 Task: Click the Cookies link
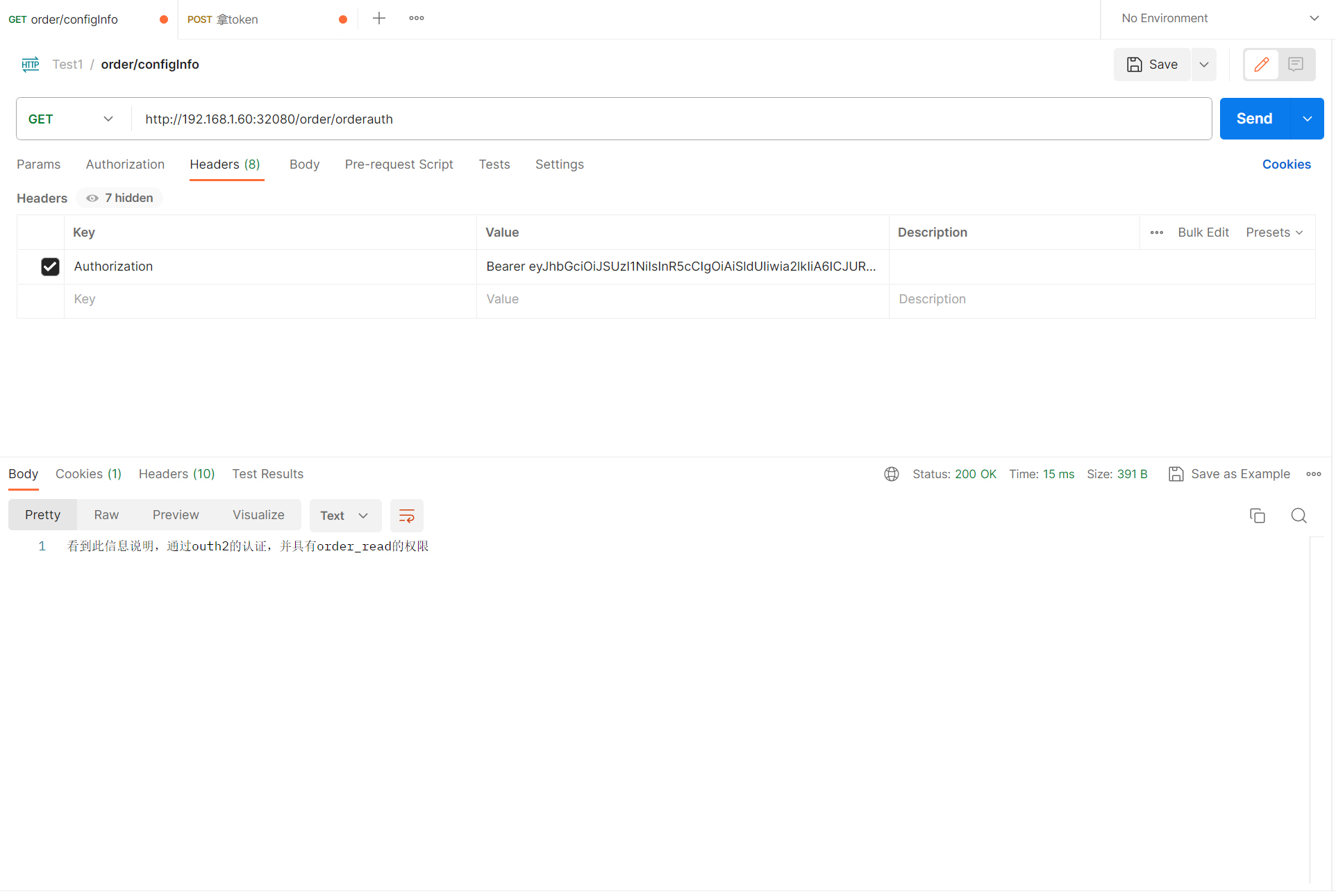tap(1286, 164)
